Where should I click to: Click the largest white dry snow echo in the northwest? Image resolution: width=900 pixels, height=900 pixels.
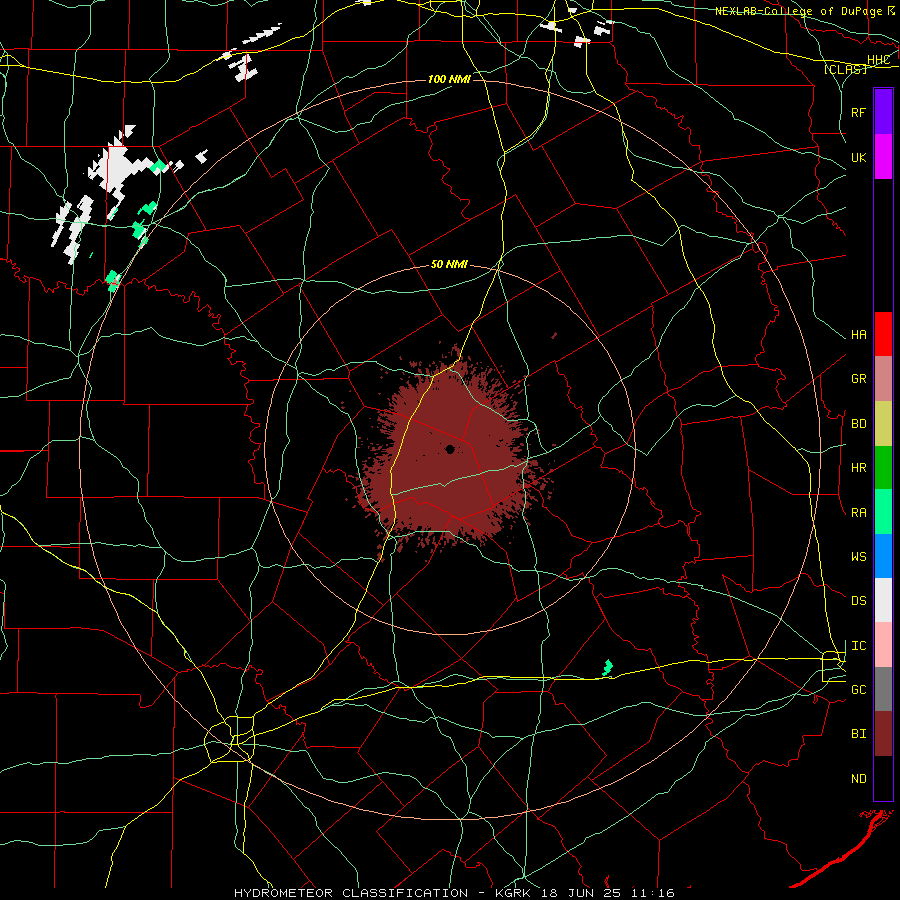click(118, 165)
